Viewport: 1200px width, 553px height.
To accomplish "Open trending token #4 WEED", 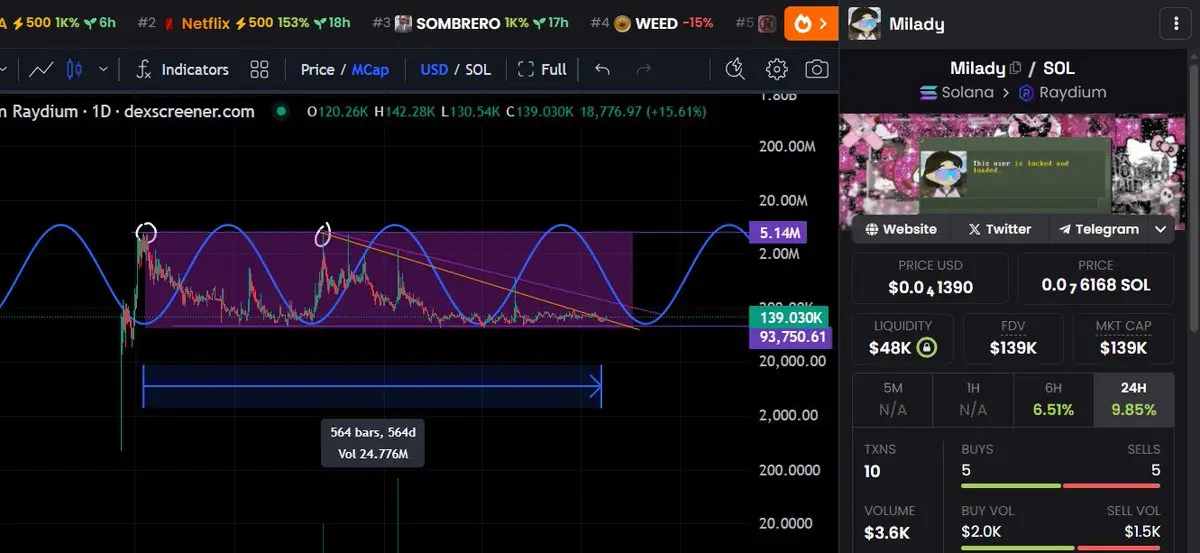I will tap(652, 22).
